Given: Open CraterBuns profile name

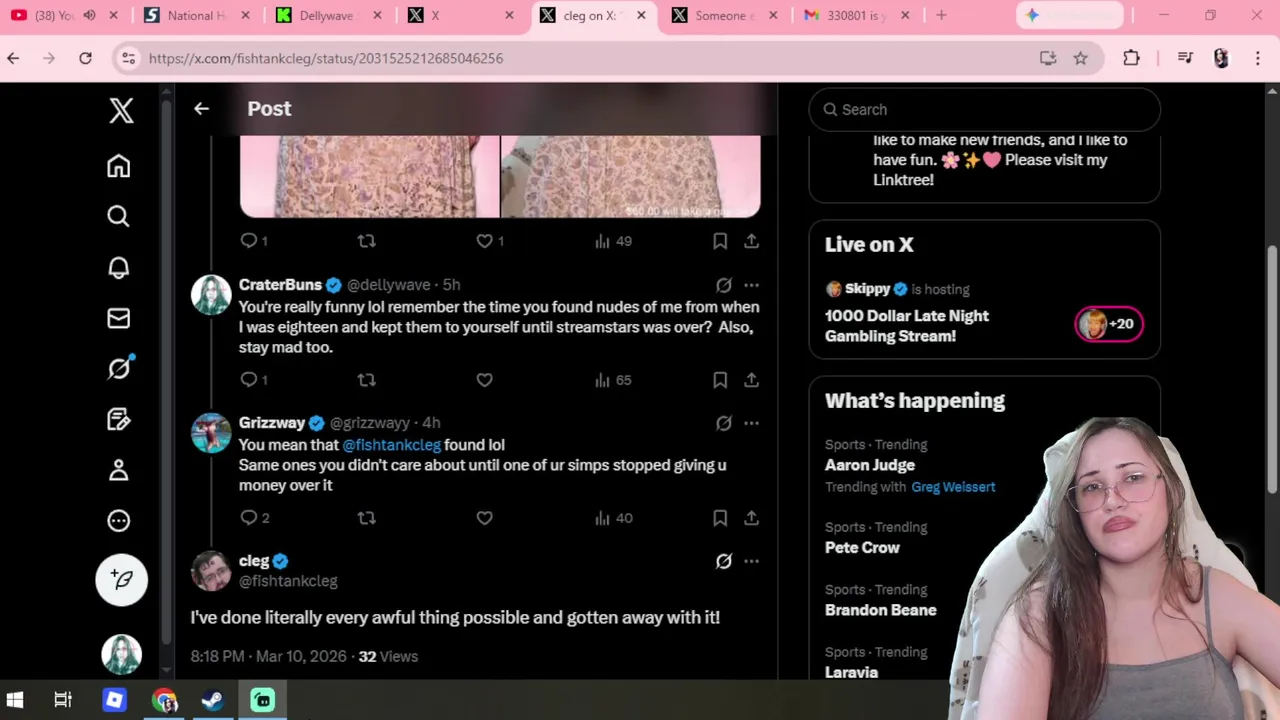Looking at the screenshot, I should 280,285.
